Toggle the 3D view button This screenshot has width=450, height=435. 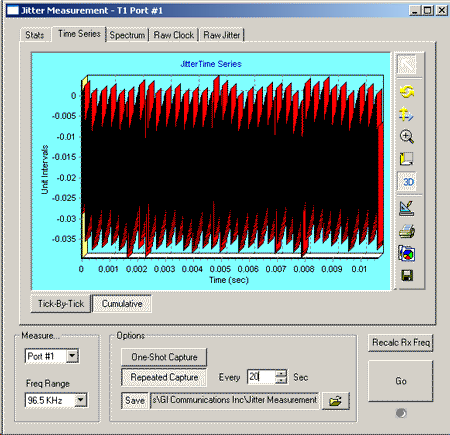pyautogui.click(x=407, y=182)
